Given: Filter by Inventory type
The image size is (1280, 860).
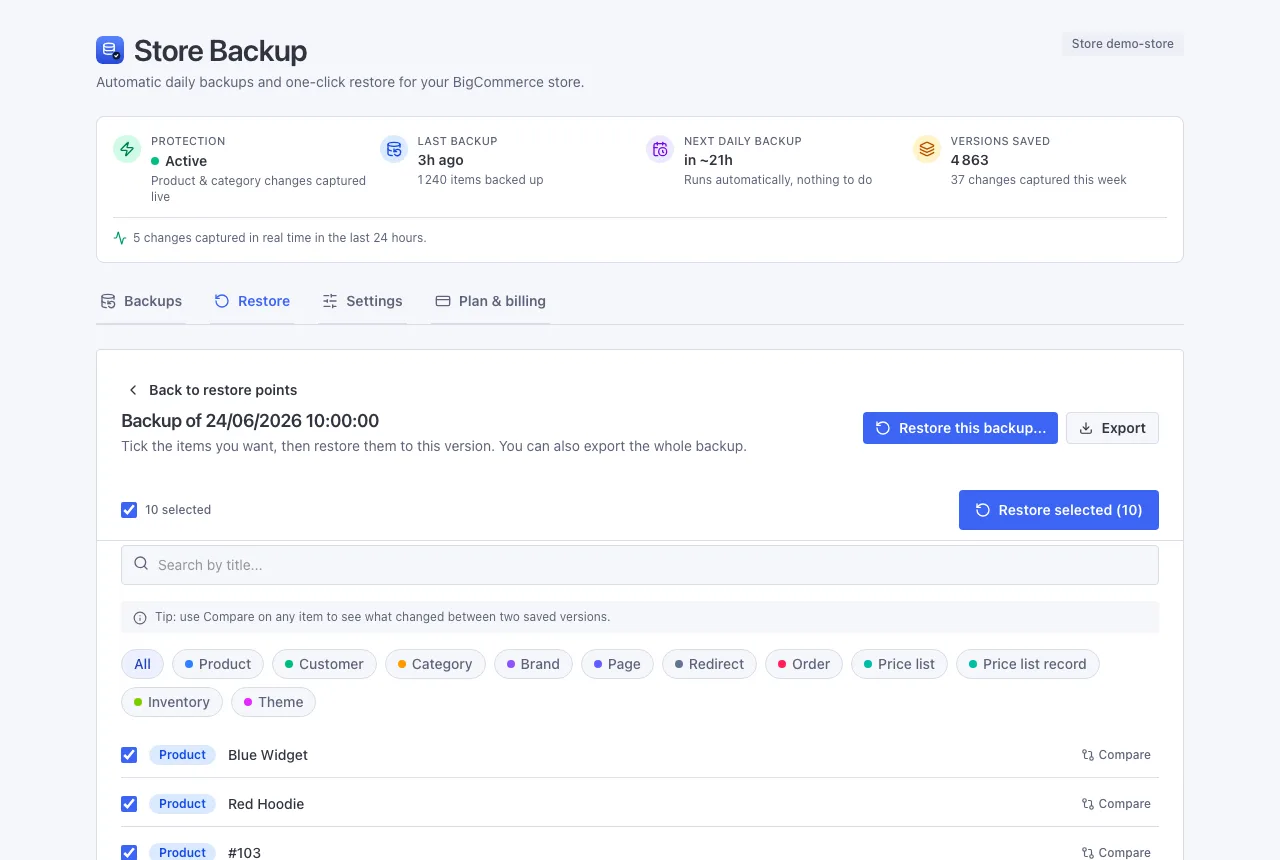Looking at the screenshot, I should point(172,702).
